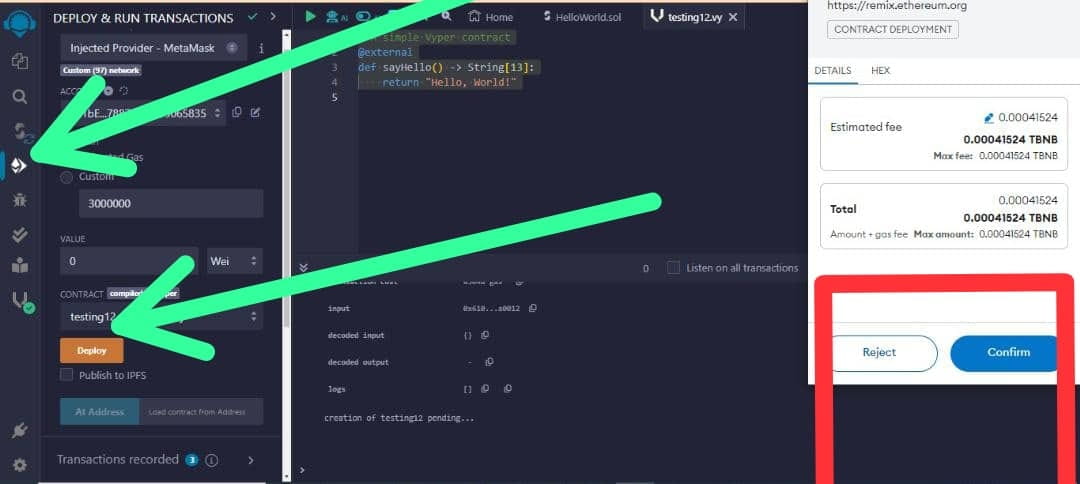
Task: Click the green Run script play icon
Action: (310, 17)
